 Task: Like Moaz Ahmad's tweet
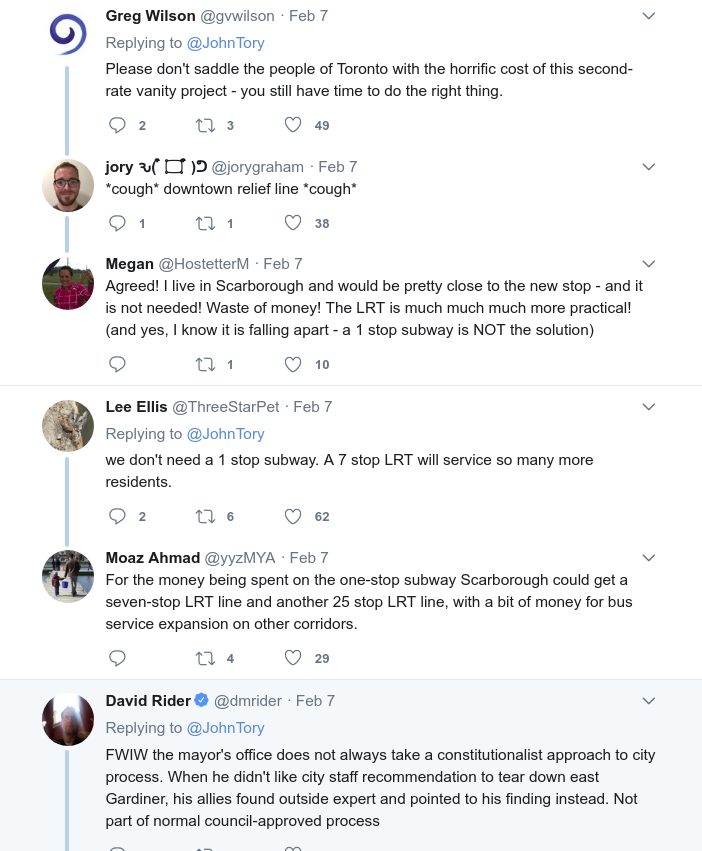(x=293, y=658)
